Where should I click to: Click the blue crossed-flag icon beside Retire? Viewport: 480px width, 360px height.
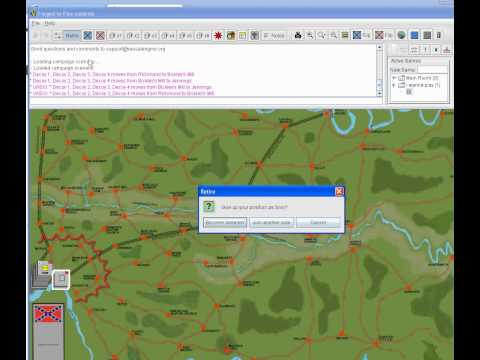(x=88, y=35)
